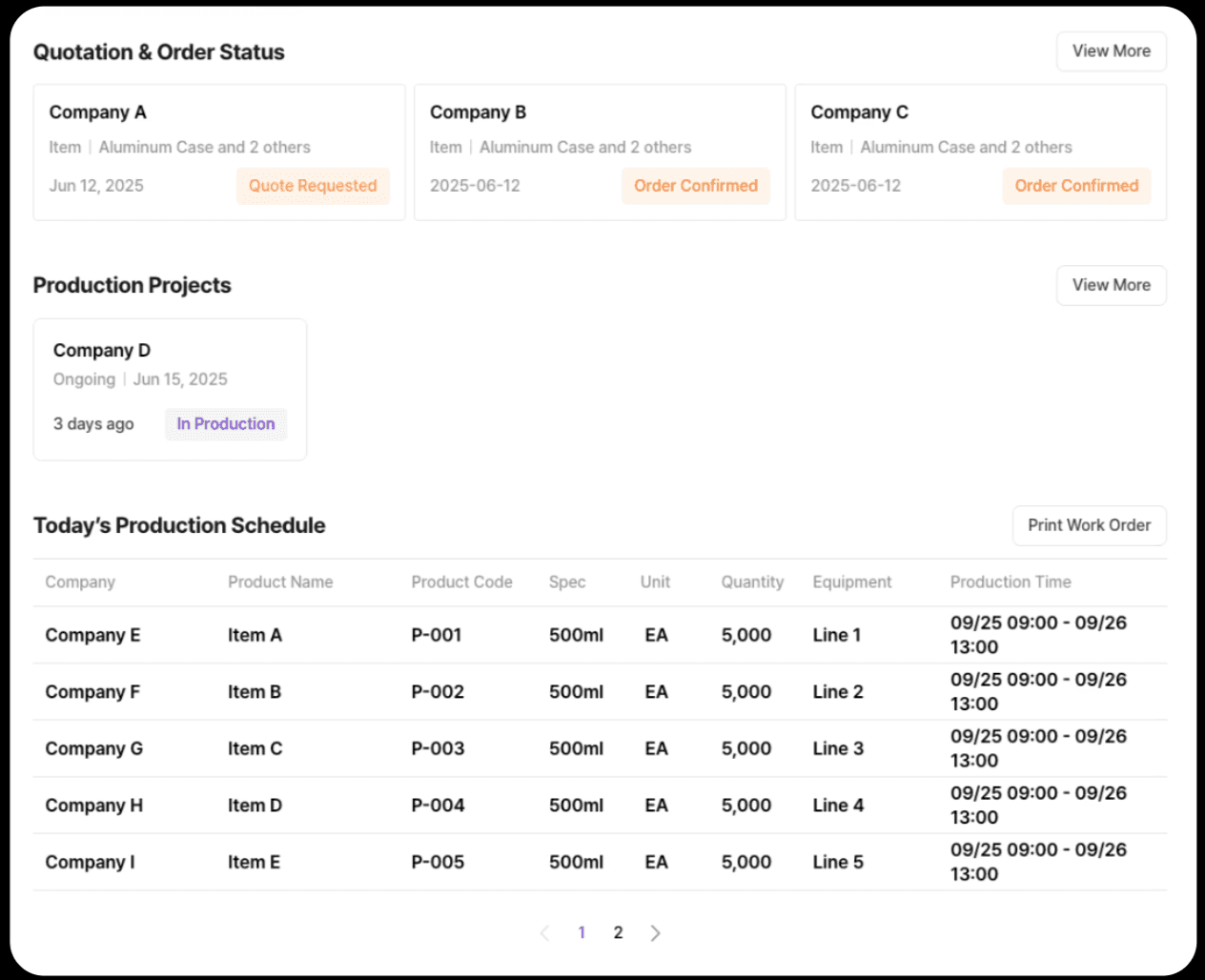Screen dimensions: 1205x980
Task: Open the Company D production project card
Action: pyautogui.click(x=170, y=390)
